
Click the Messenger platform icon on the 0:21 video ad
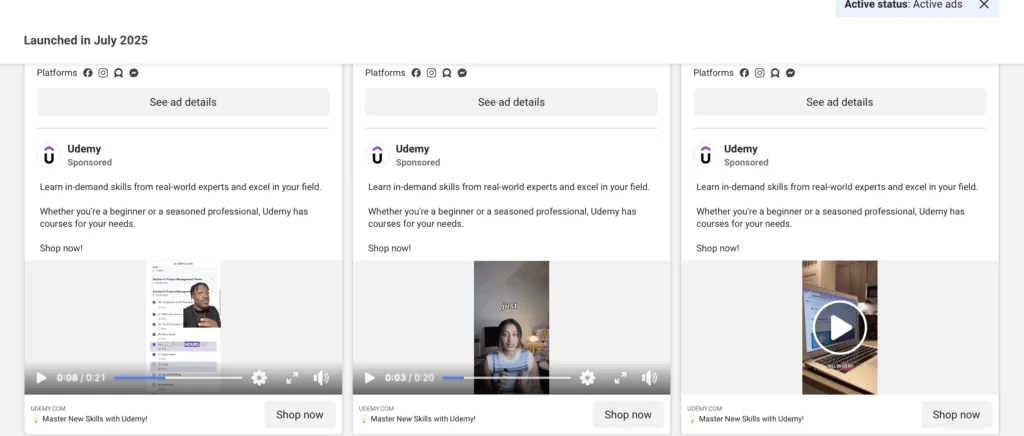point(134,73)
